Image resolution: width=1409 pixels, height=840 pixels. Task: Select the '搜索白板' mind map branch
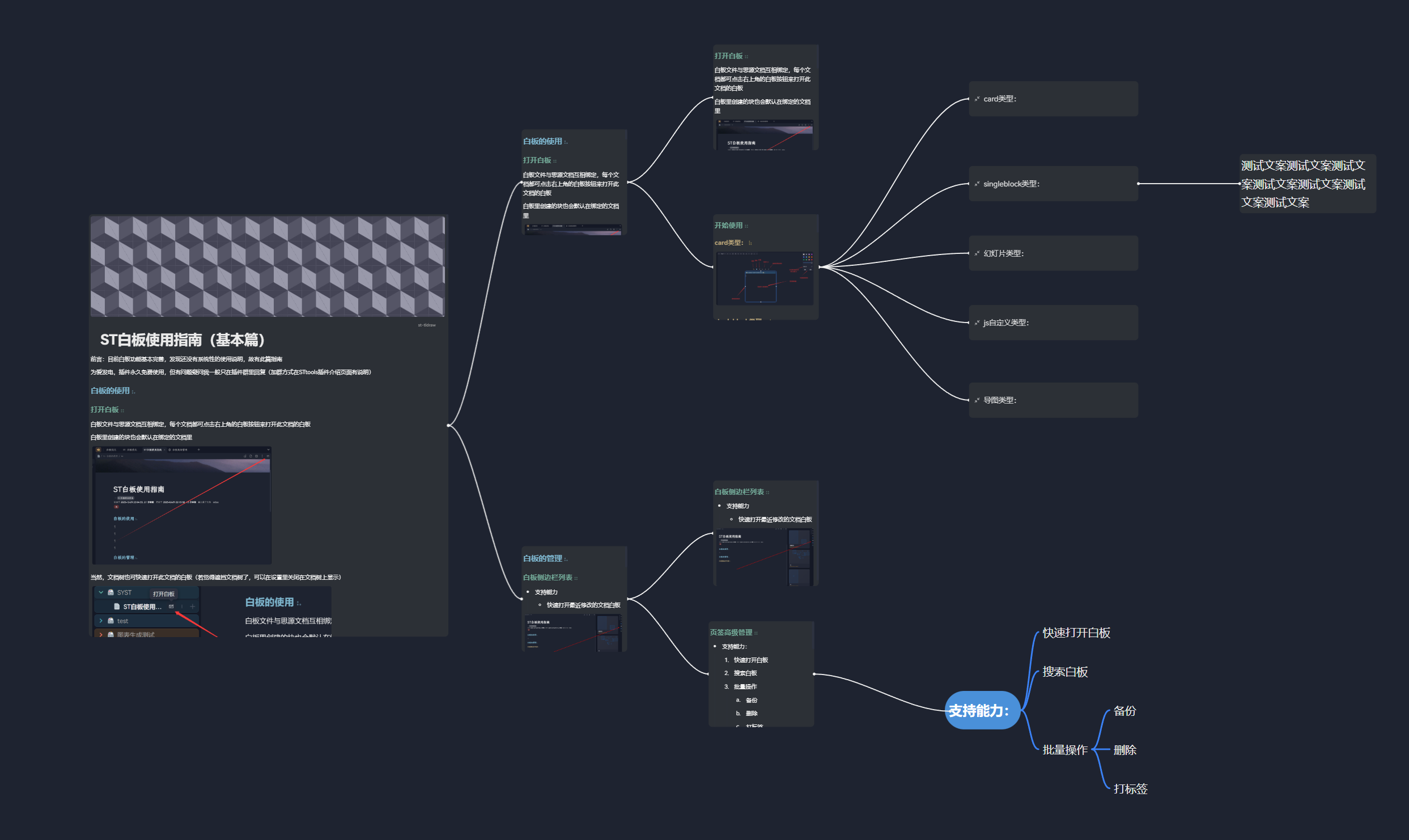(x=1065, y=672)
